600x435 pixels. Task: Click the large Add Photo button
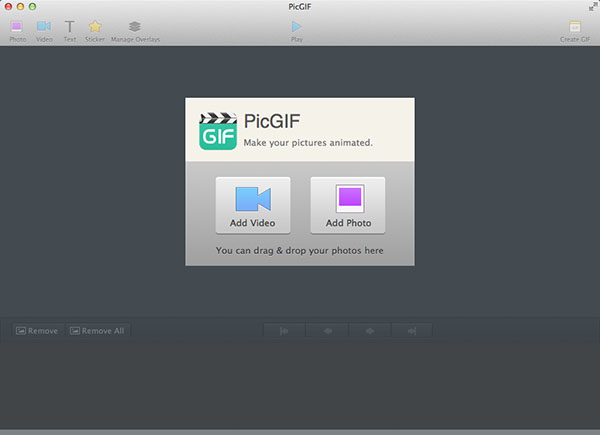coord(347,205)
